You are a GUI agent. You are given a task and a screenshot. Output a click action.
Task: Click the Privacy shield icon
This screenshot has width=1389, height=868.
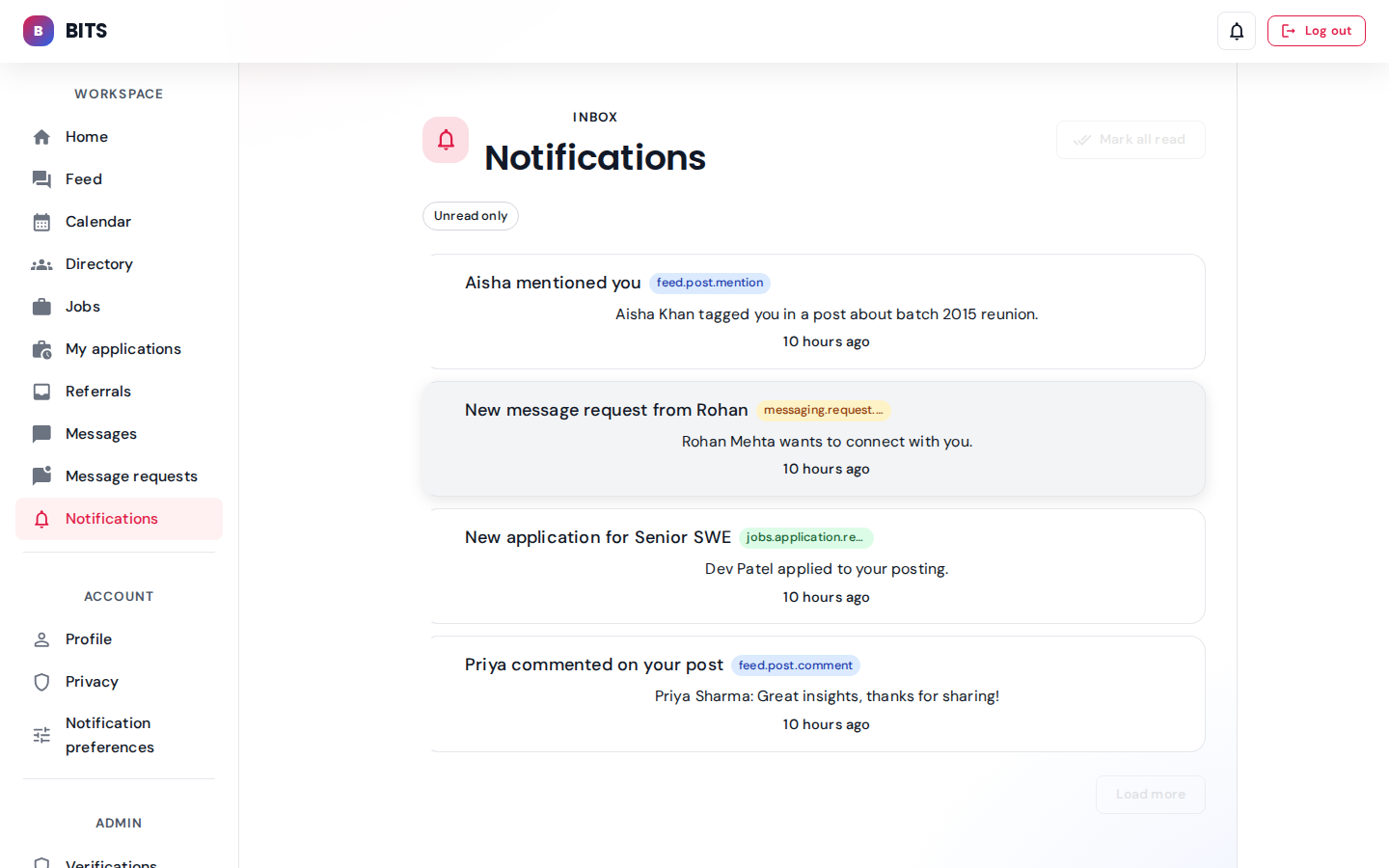[x=41, y=682]
